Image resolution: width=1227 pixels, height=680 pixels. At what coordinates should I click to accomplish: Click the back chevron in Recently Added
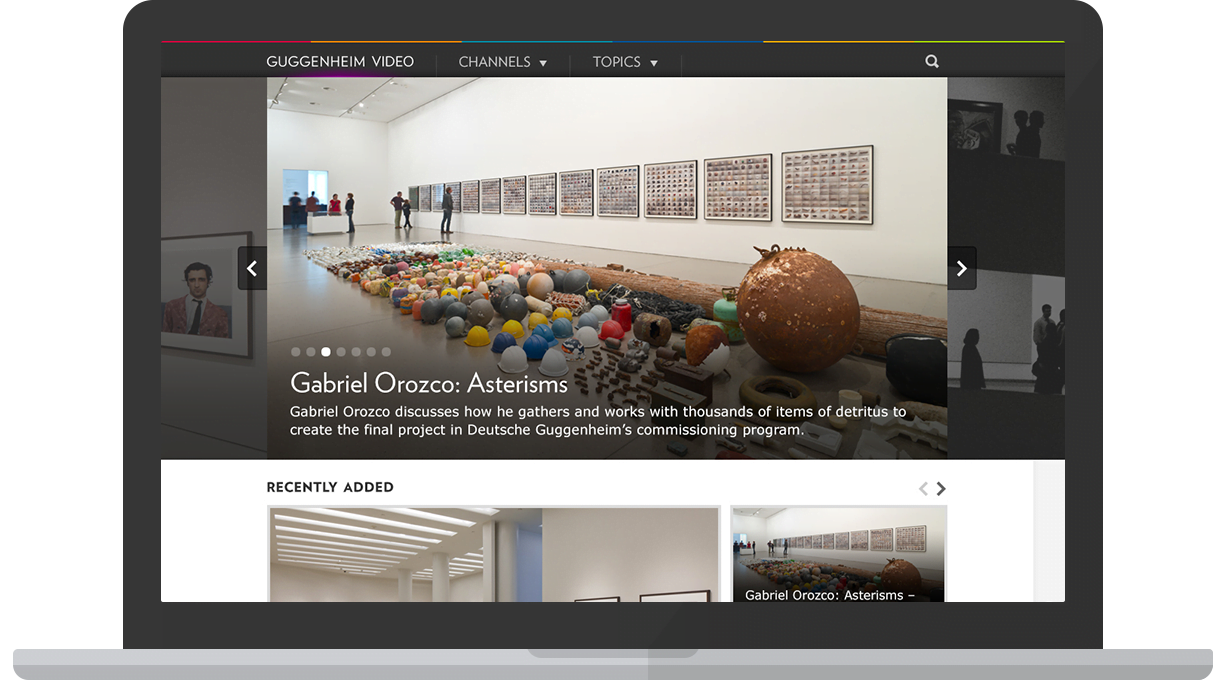point(922,488)
